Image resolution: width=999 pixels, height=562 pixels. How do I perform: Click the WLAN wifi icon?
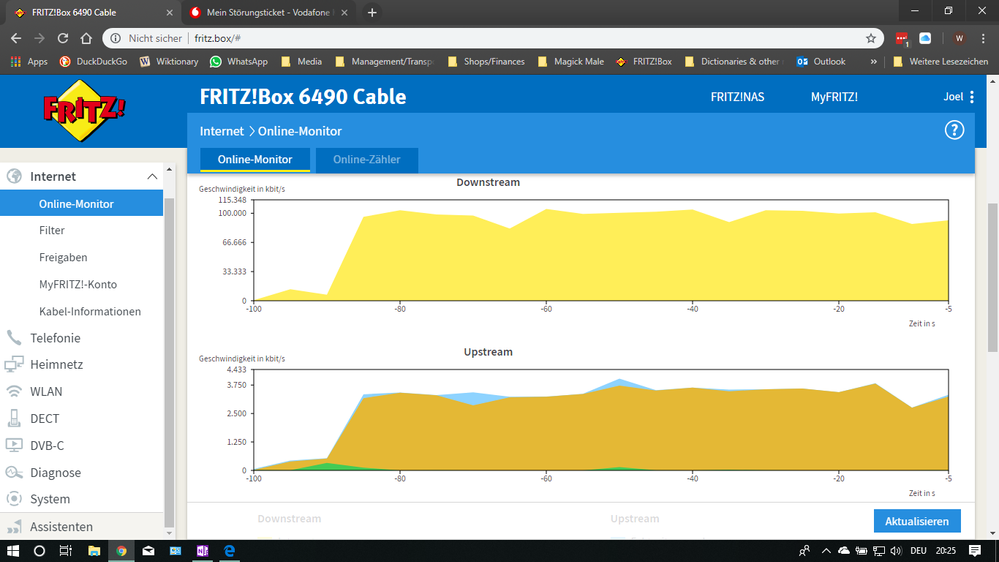coord(14,391)
